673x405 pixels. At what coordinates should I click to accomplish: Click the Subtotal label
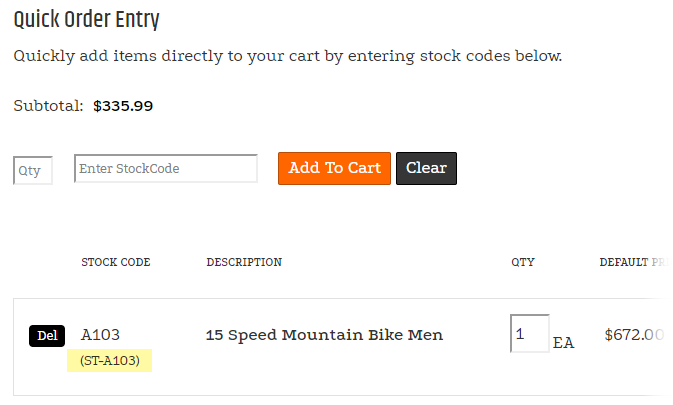click(48, 105)
